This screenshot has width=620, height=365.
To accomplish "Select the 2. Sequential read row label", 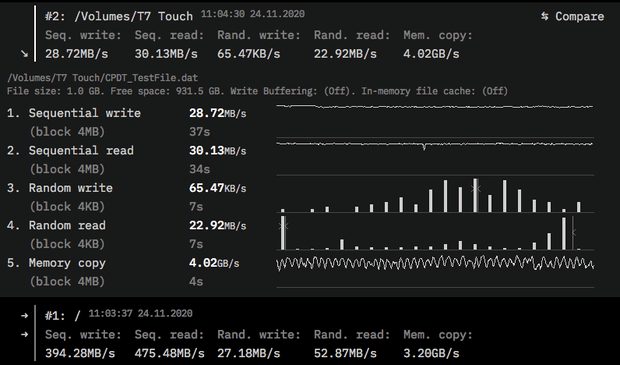I will tap(70, 151).
